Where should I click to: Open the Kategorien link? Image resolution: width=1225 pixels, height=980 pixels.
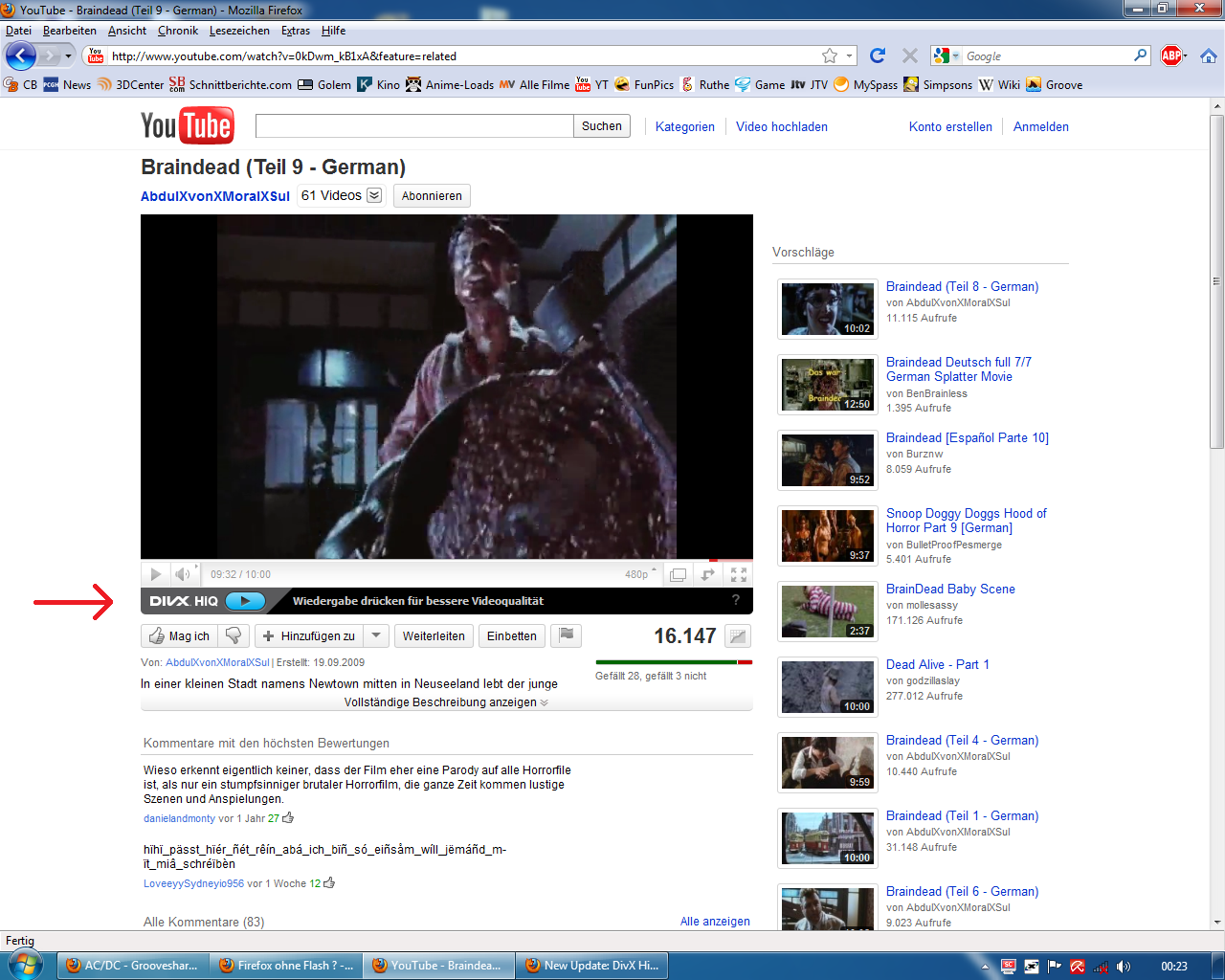coord(685,126)
